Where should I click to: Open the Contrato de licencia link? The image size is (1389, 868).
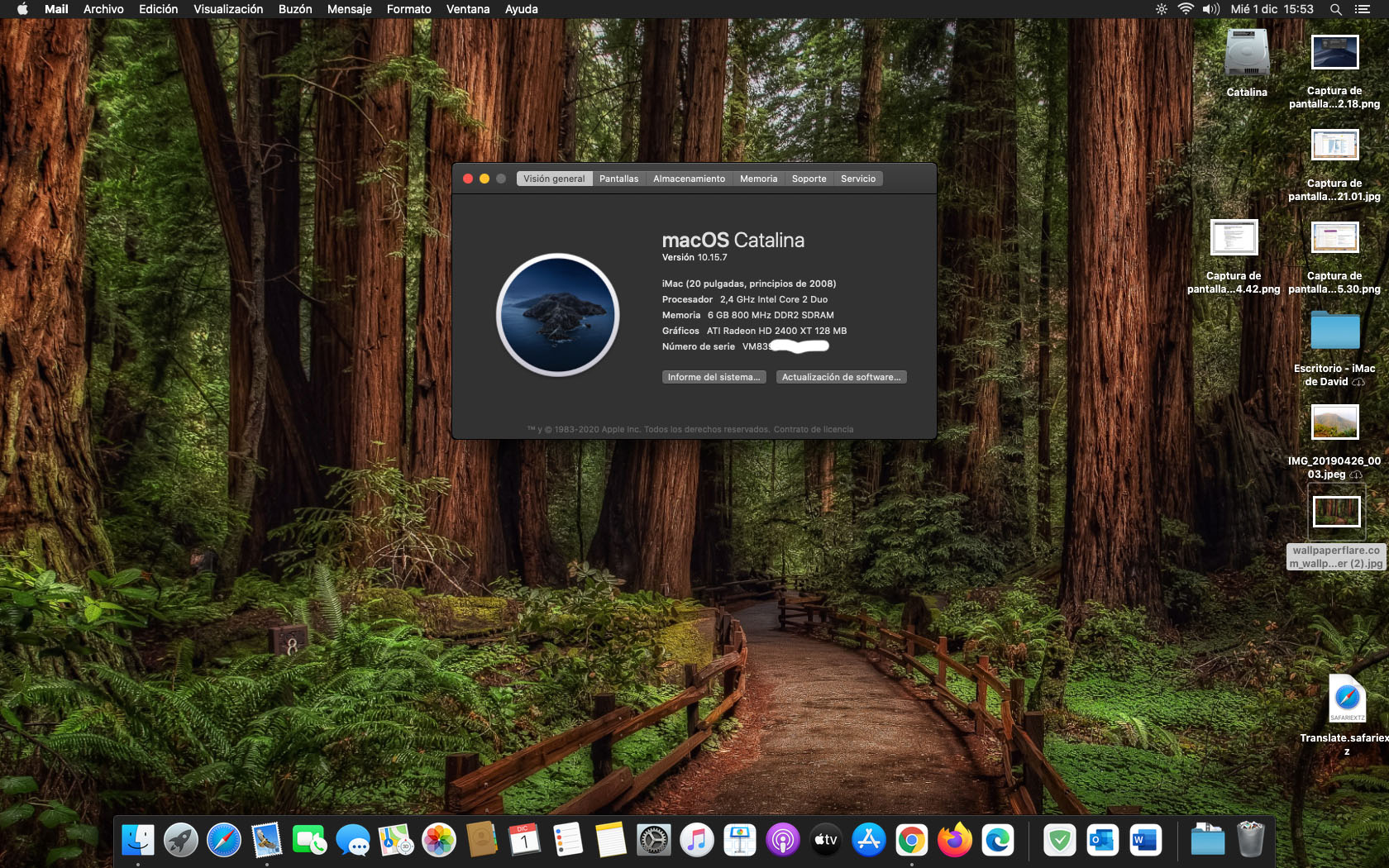coord(814,429)
